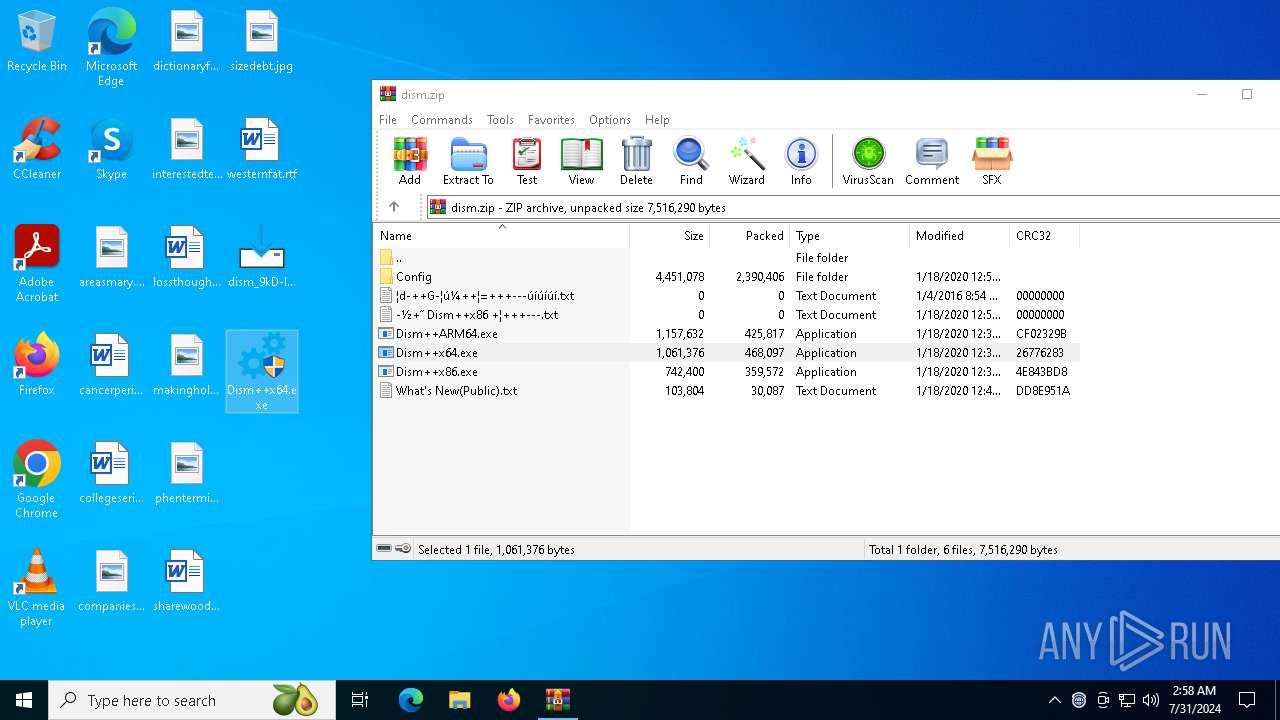The height and width of the screenshot is (720, 1280).
Task: Select the Config folder row
Action: [728, 277]
